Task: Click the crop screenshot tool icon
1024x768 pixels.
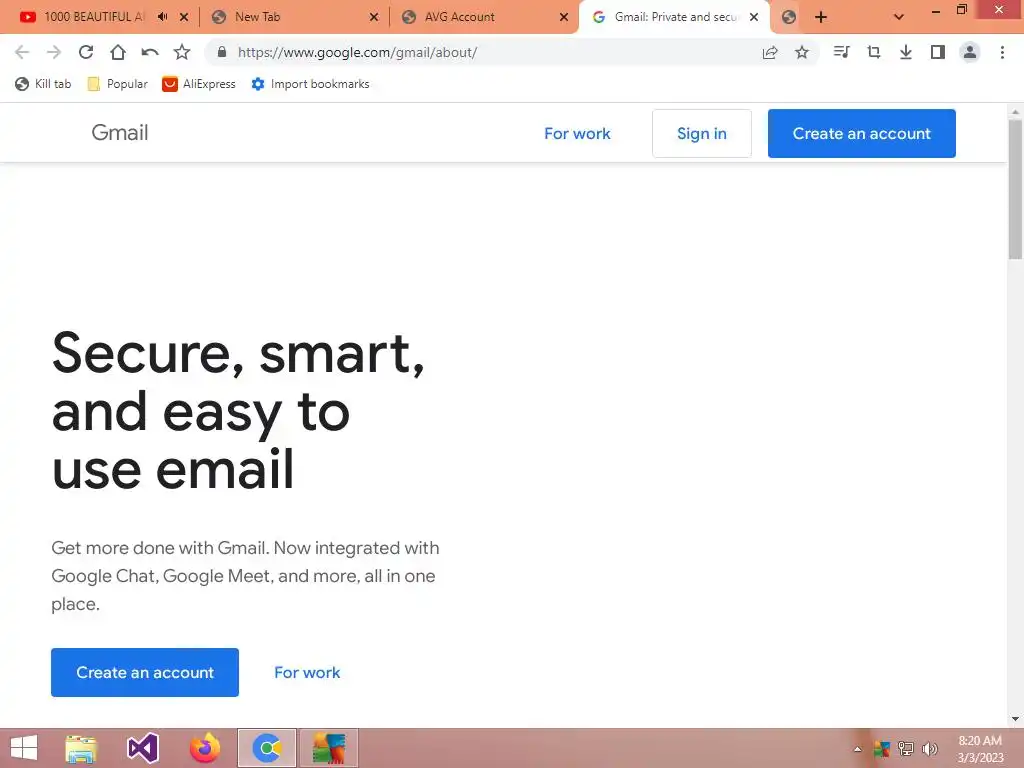Action: (x=874, y=52)
